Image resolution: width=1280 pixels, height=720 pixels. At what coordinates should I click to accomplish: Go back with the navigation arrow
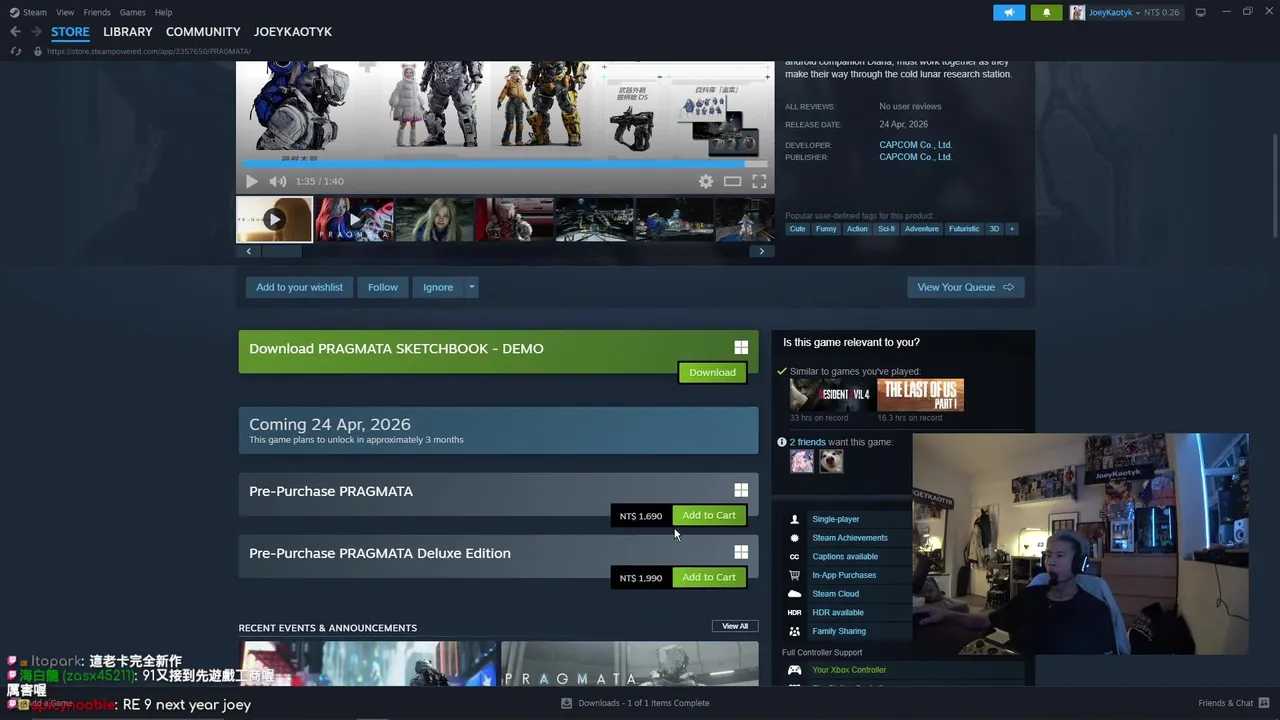tap(15, 32)
